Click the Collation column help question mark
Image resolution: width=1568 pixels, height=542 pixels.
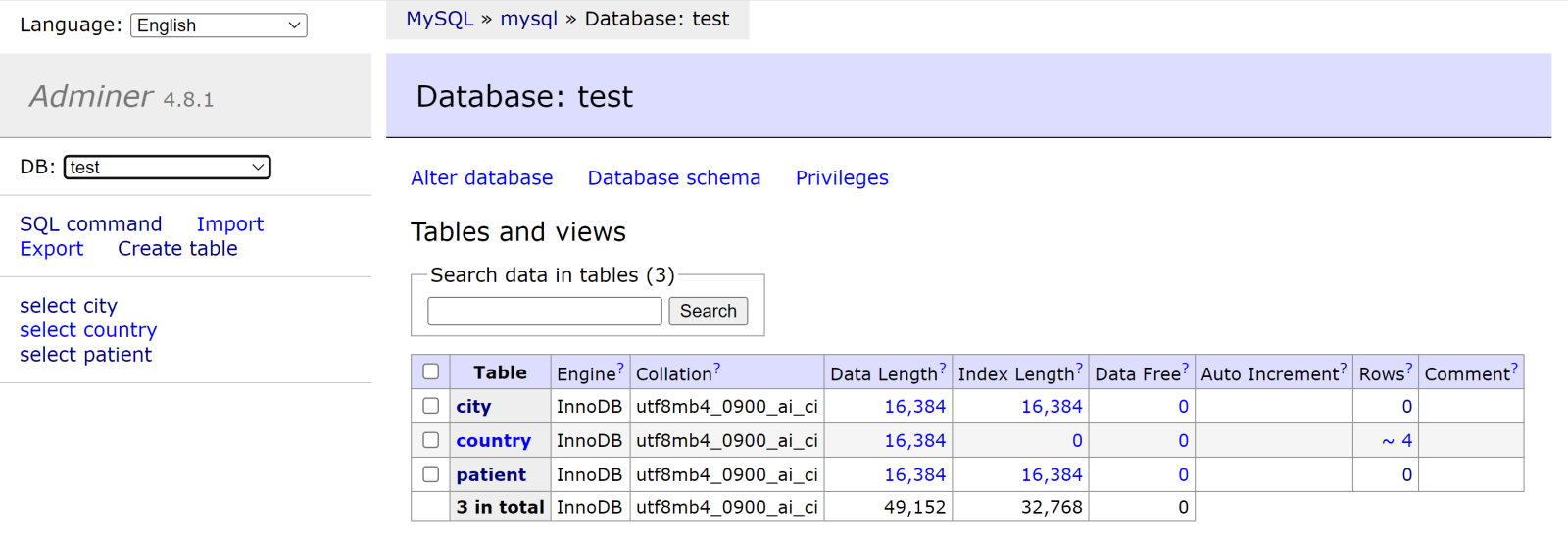[x=717, y=369]
